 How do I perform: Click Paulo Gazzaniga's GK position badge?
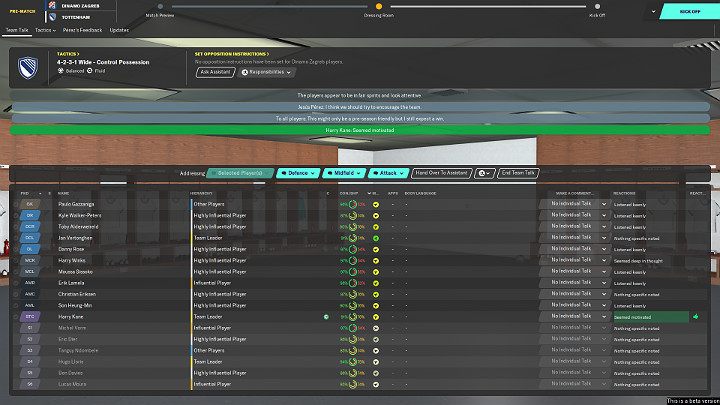[31, 203]
